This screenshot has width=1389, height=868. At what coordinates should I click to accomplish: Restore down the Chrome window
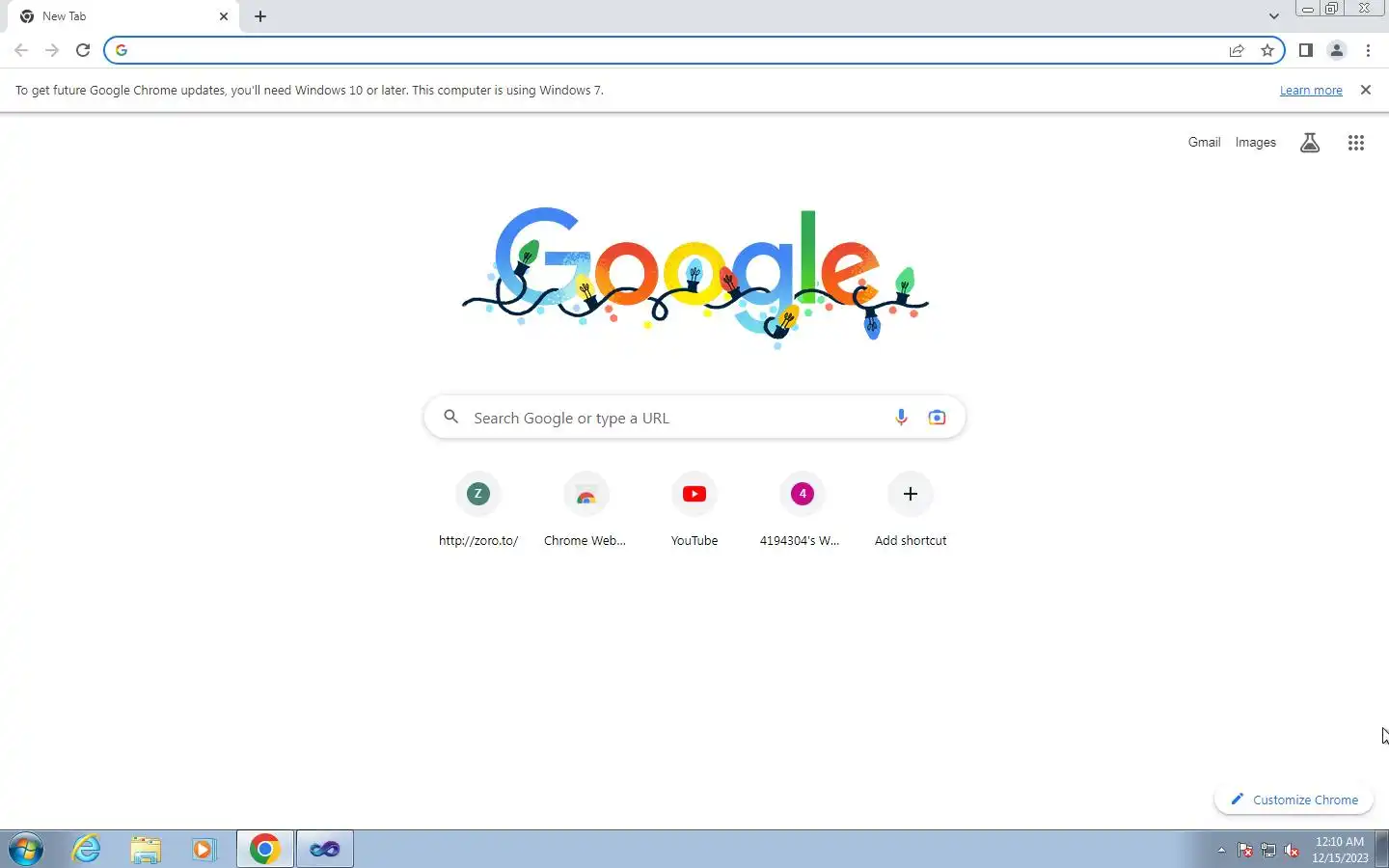click(1331, 9)
